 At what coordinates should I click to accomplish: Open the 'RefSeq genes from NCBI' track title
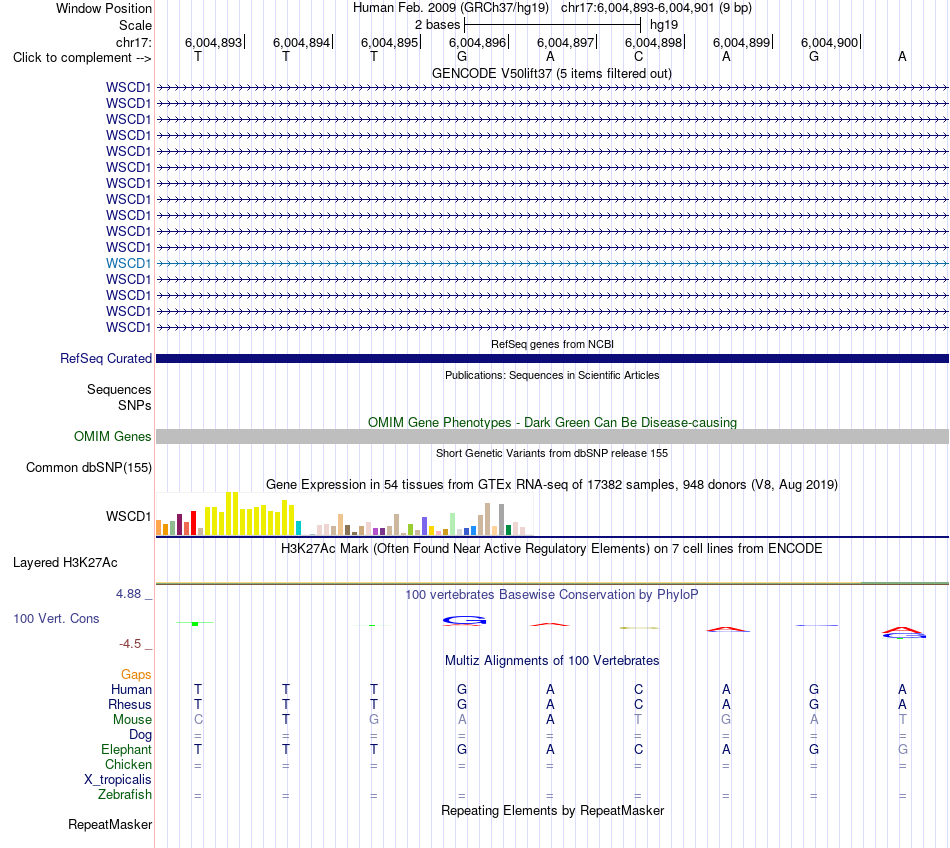point(552,344)
